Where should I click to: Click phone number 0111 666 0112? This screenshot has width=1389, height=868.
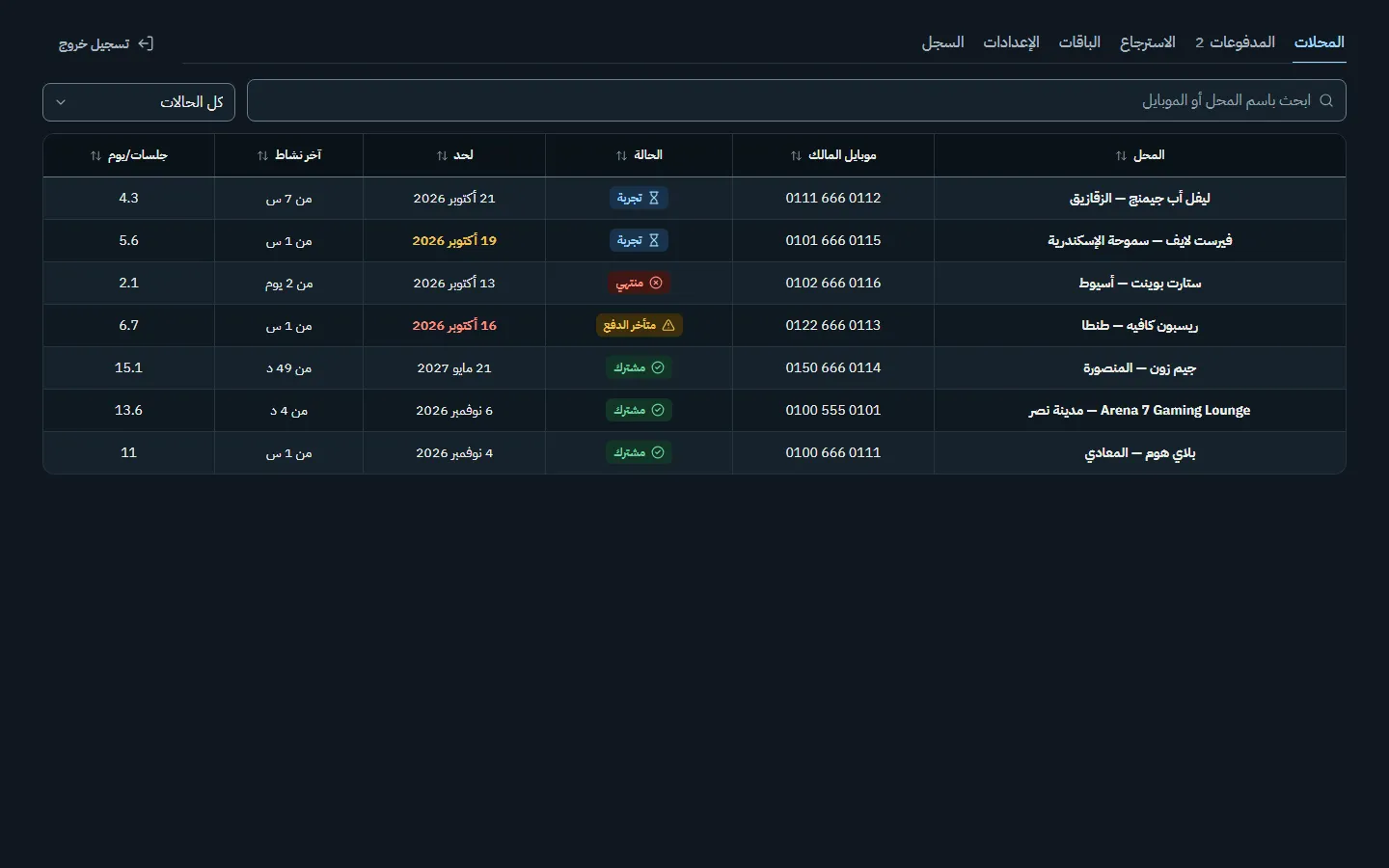[x=833, y=198]
